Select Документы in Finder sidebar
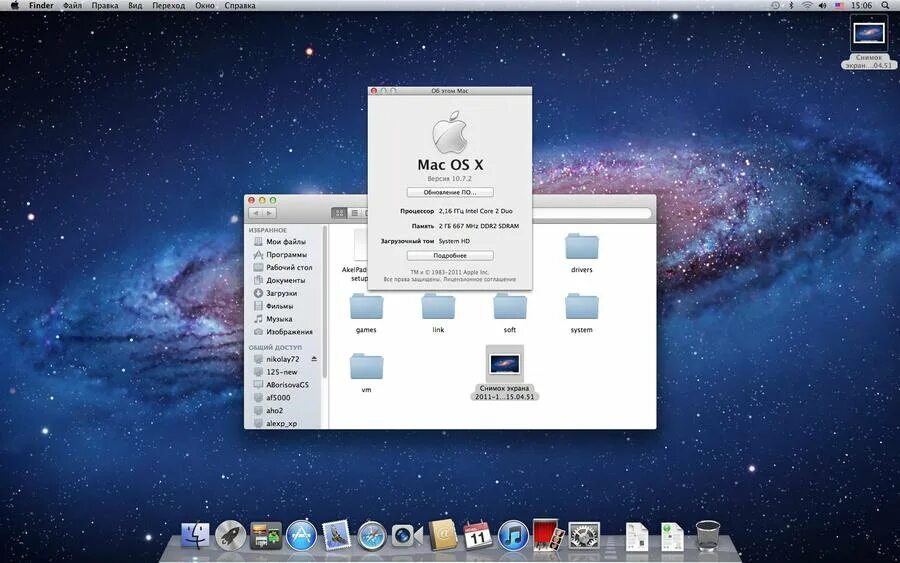 [284, 280]
